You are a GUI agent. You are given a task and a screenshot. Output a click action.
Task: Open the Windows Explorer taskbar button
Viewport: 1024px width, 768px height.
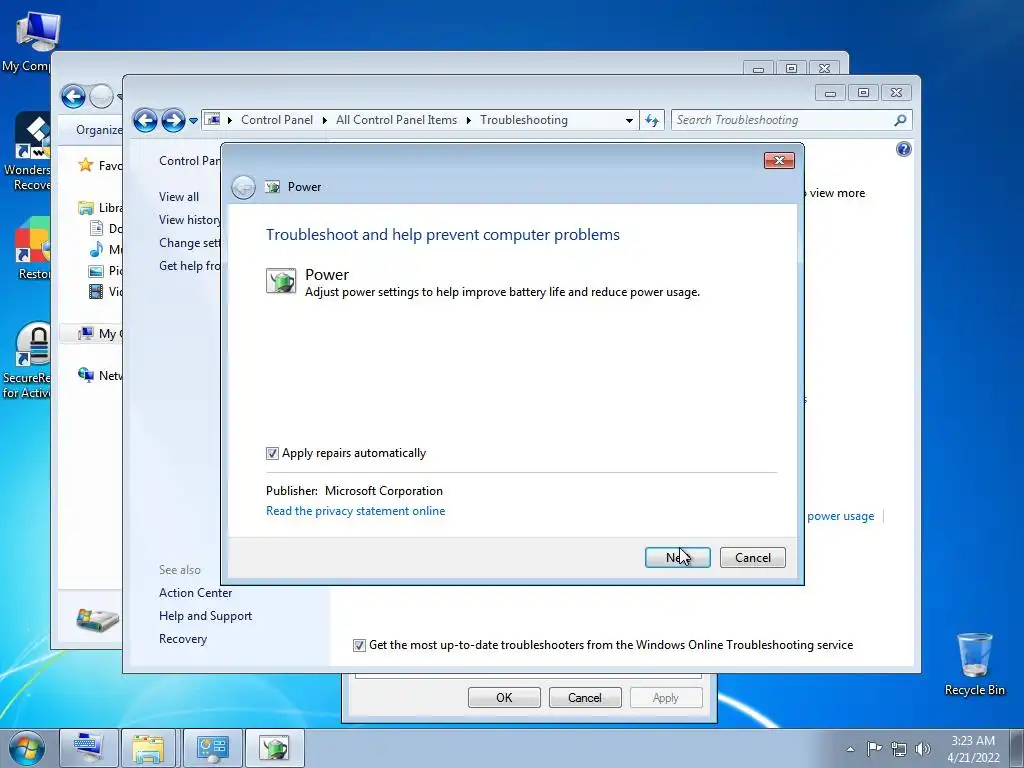(x=148, y=748)
